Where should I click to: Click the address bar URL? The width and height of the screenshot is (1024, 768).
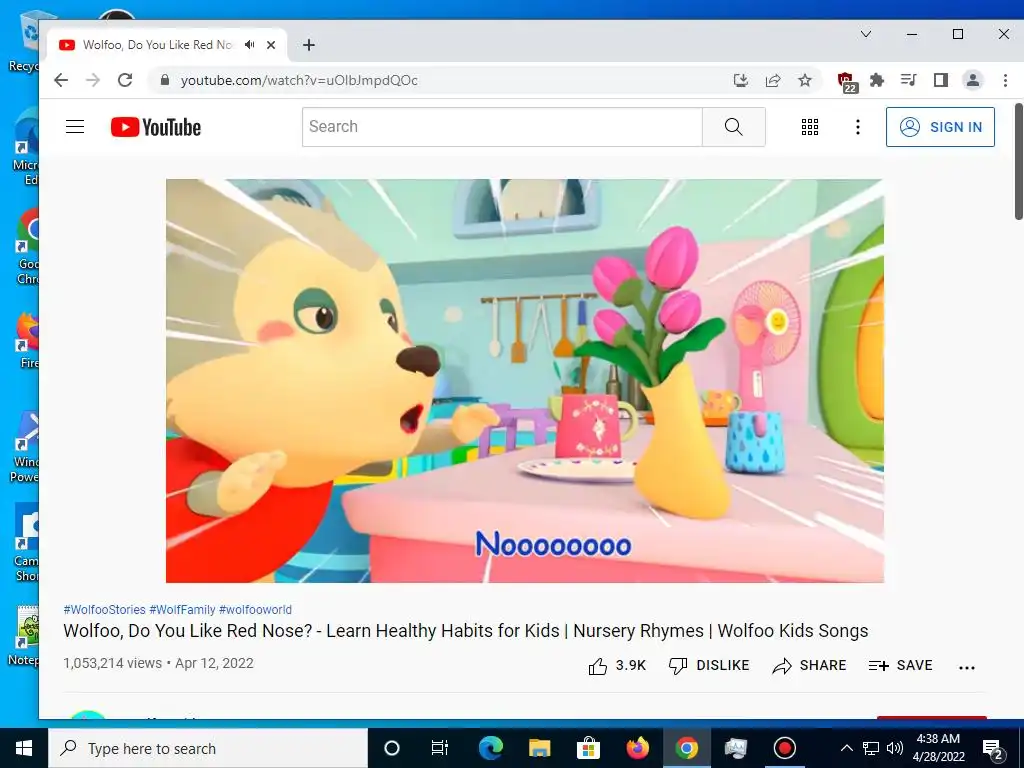tap(299, 80)
